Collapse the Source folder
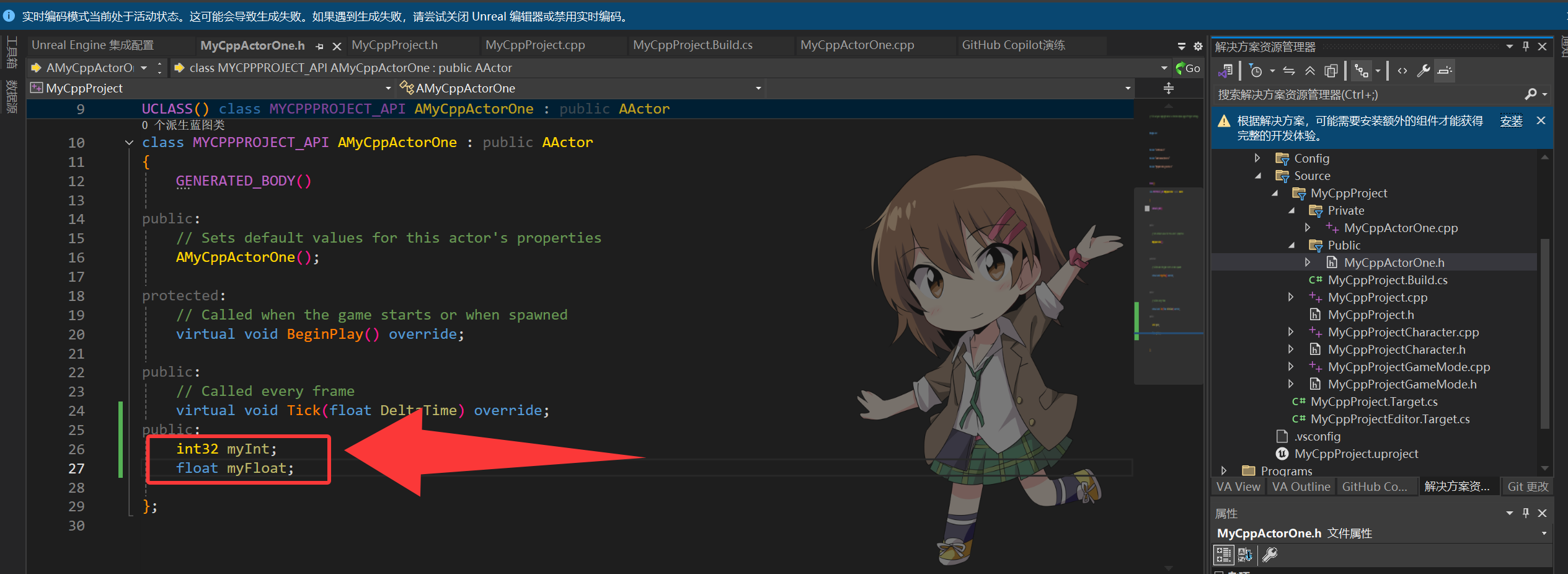 (1257, 176)
